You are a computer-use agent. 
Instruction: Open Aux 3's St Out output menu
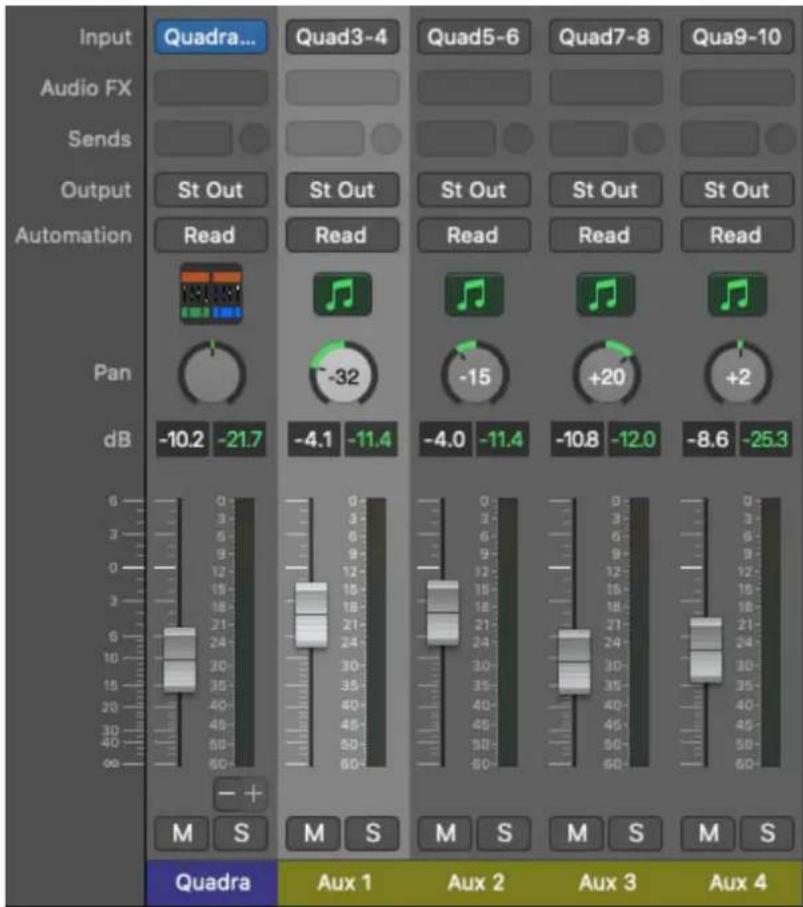(x=605, y=190)
